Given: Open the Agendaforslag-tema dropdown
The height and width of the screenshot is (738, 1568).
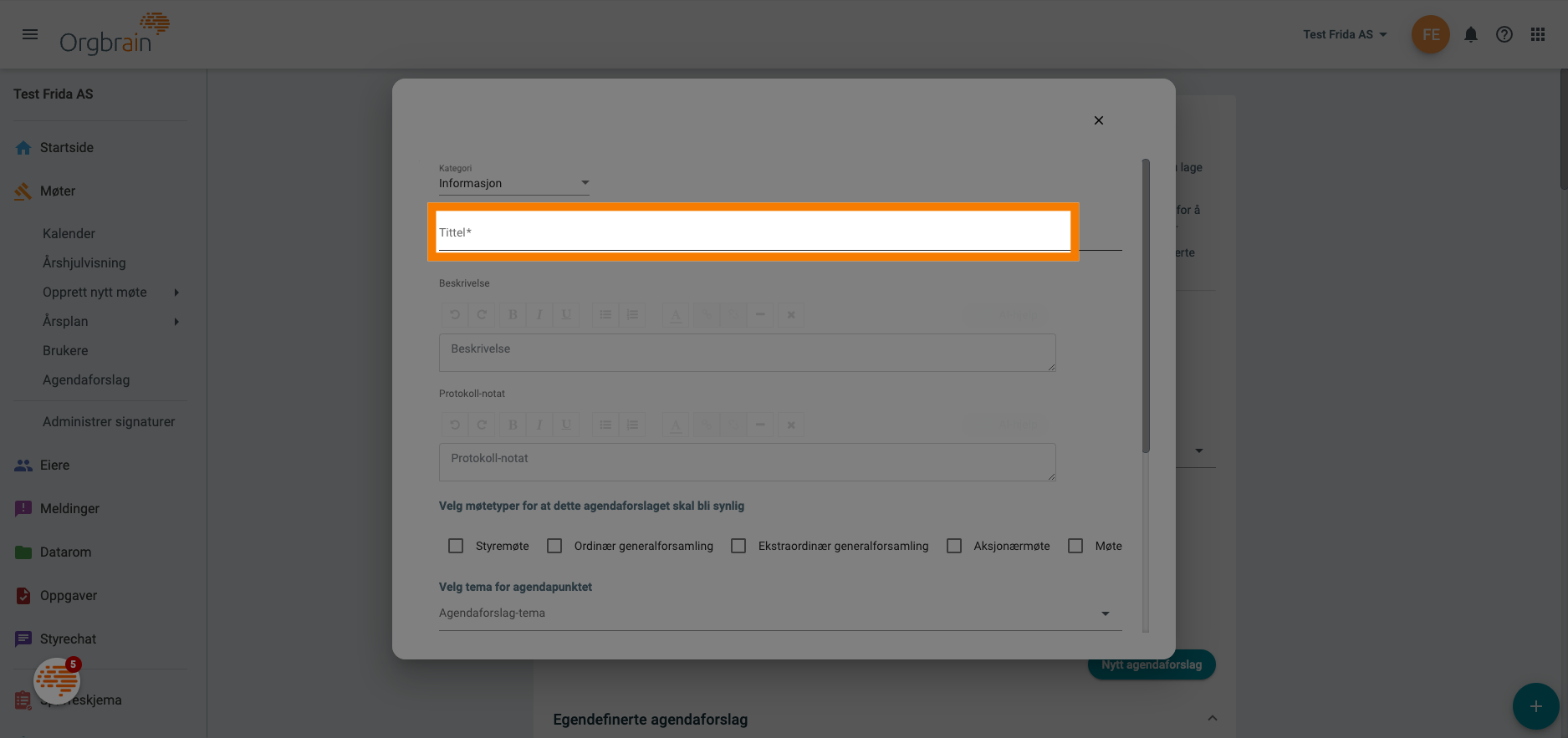Looking at the screenshot, I should tap(780, 613).
